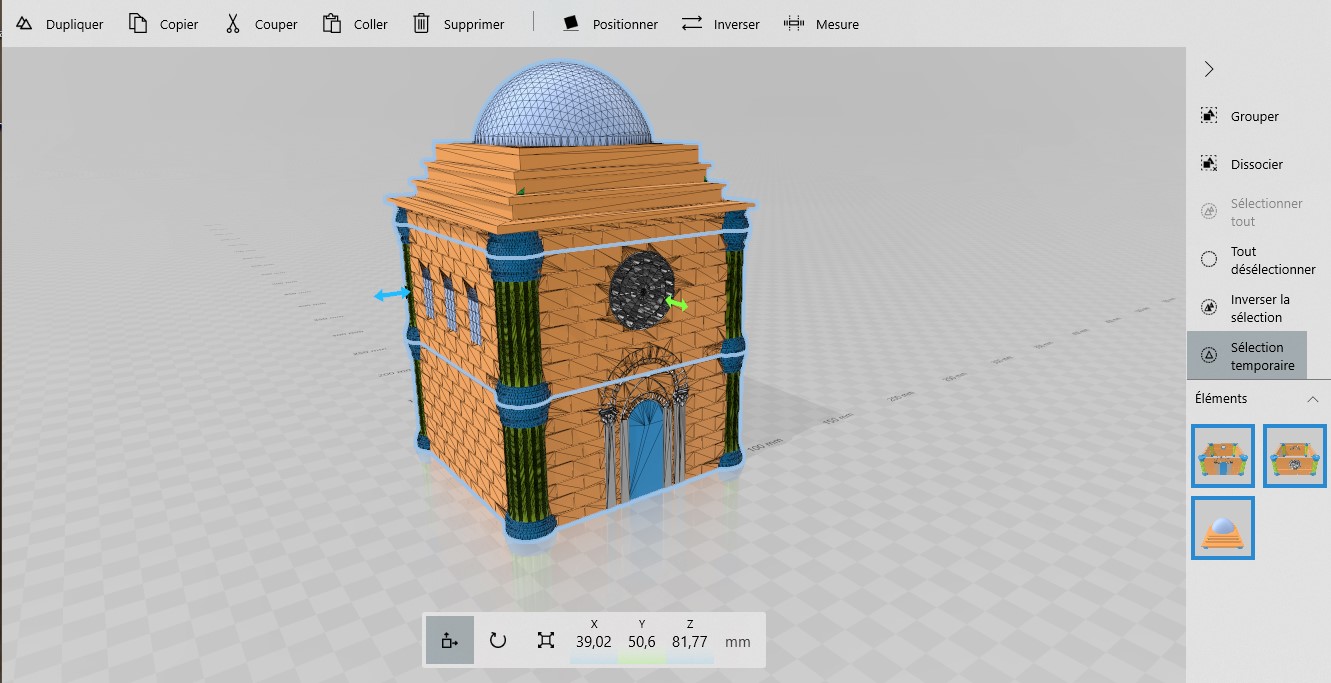Collapse the right side panel chevron

1209,69
